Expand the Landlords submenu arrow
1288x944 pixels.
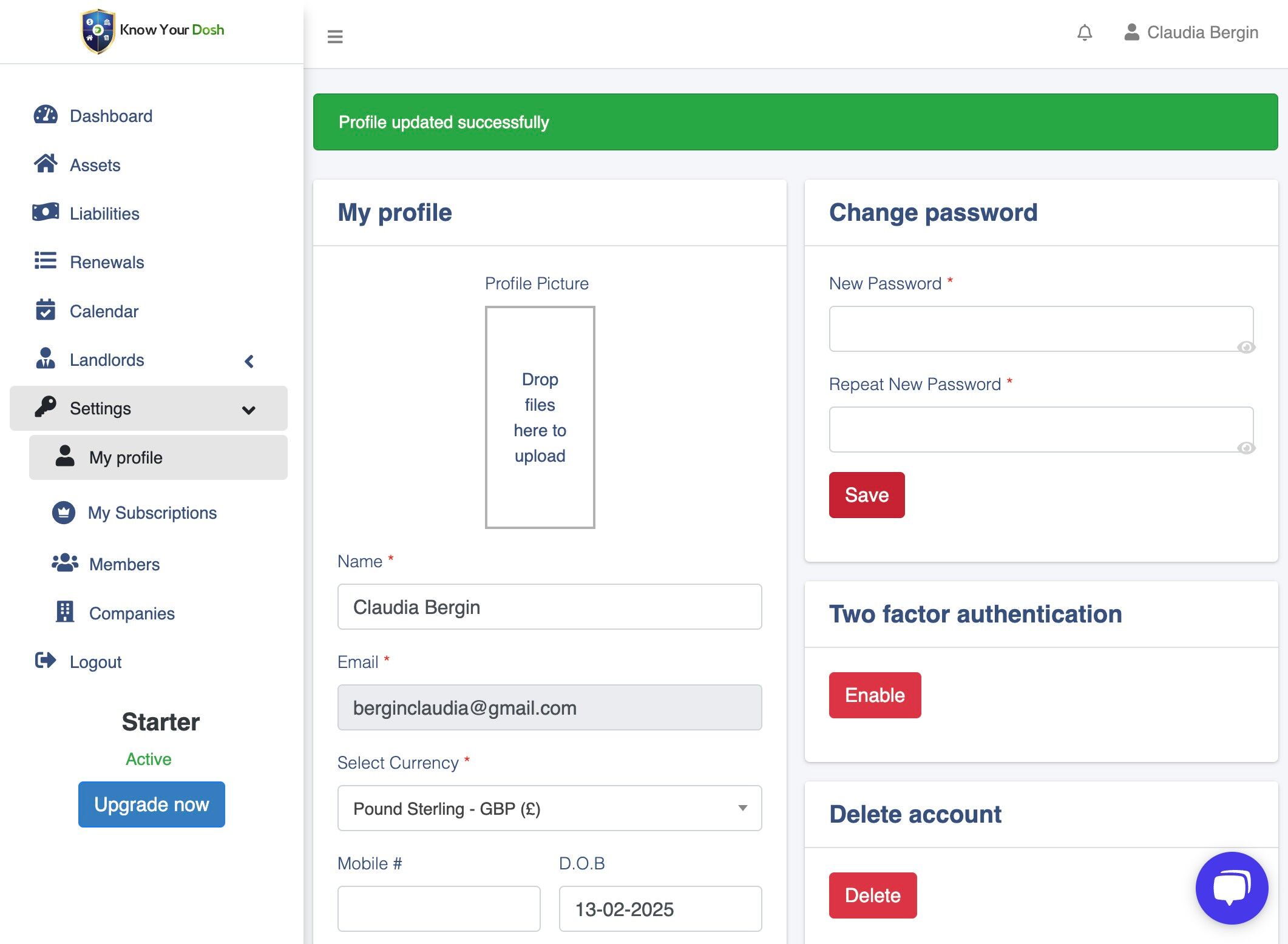coord(249,362)
